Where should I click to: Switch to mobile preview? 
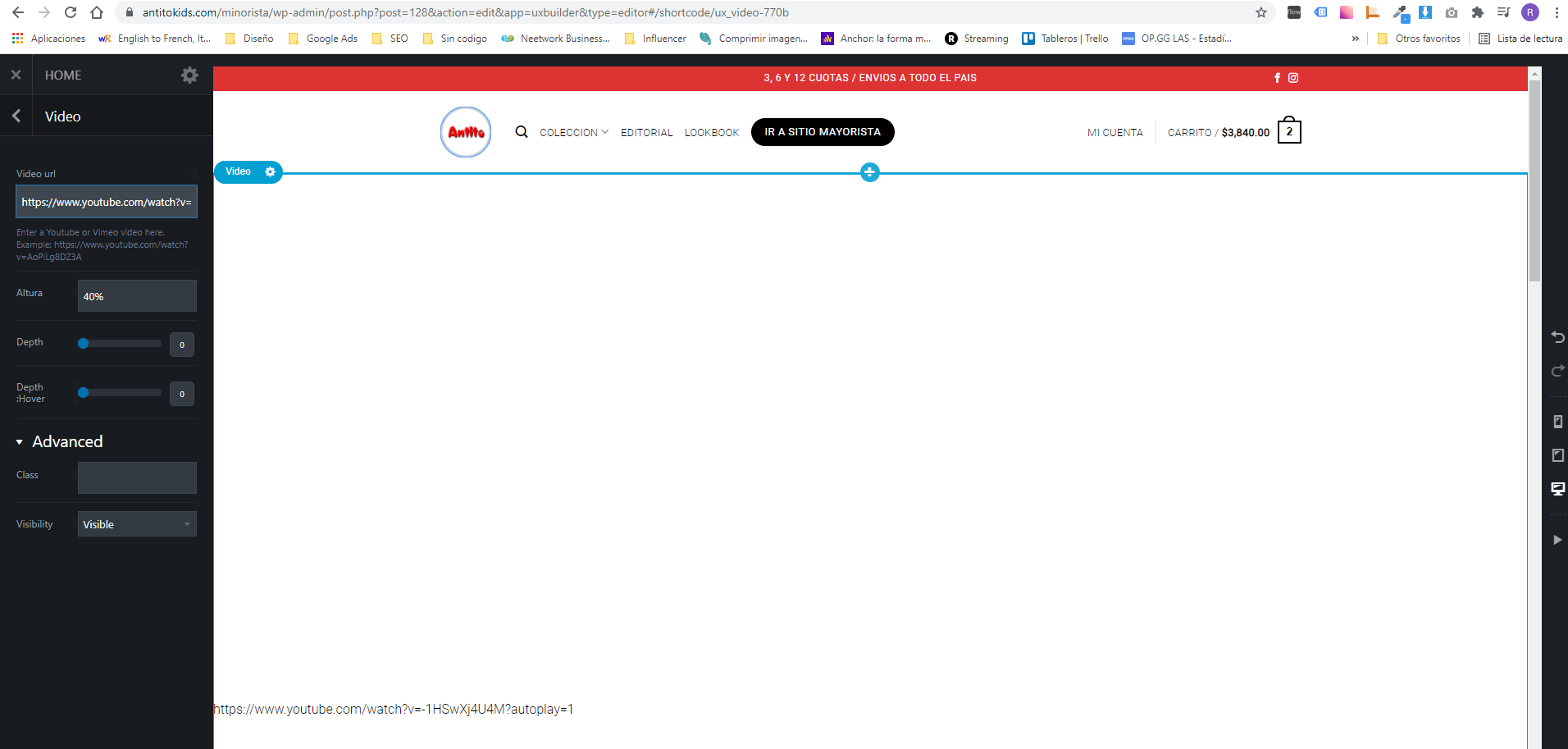pyautogui.click(x=1557, y=422)
